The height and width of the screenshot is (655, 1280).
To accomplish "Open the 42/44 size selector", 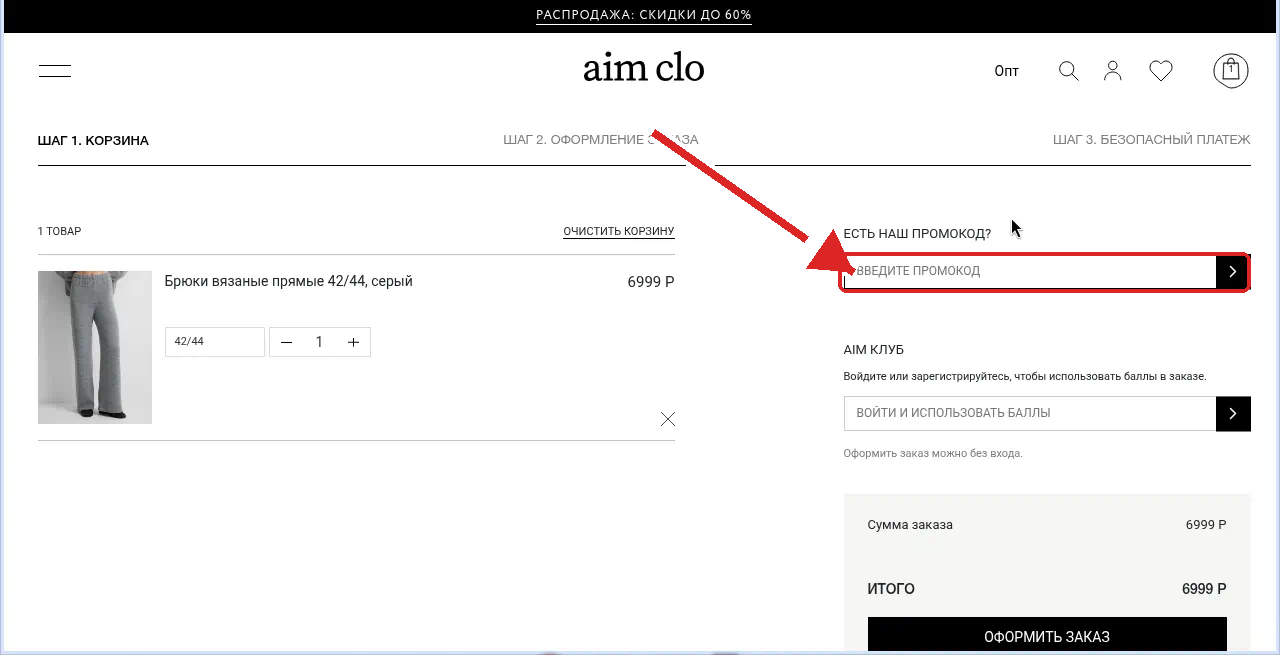I will [215, 342].
